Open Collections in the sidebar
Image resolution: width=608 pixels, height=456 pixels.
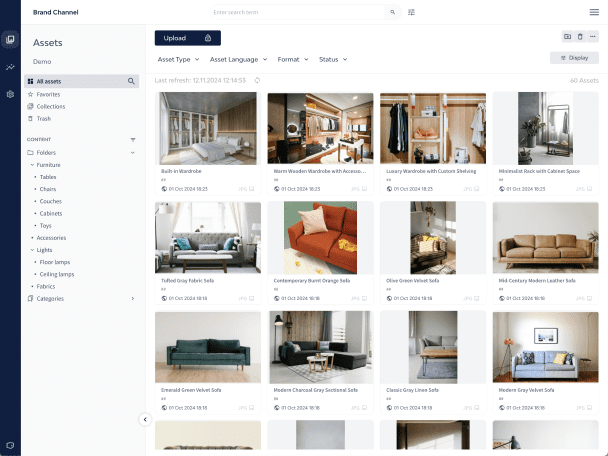pyautogui.click(x=50, y=106)
